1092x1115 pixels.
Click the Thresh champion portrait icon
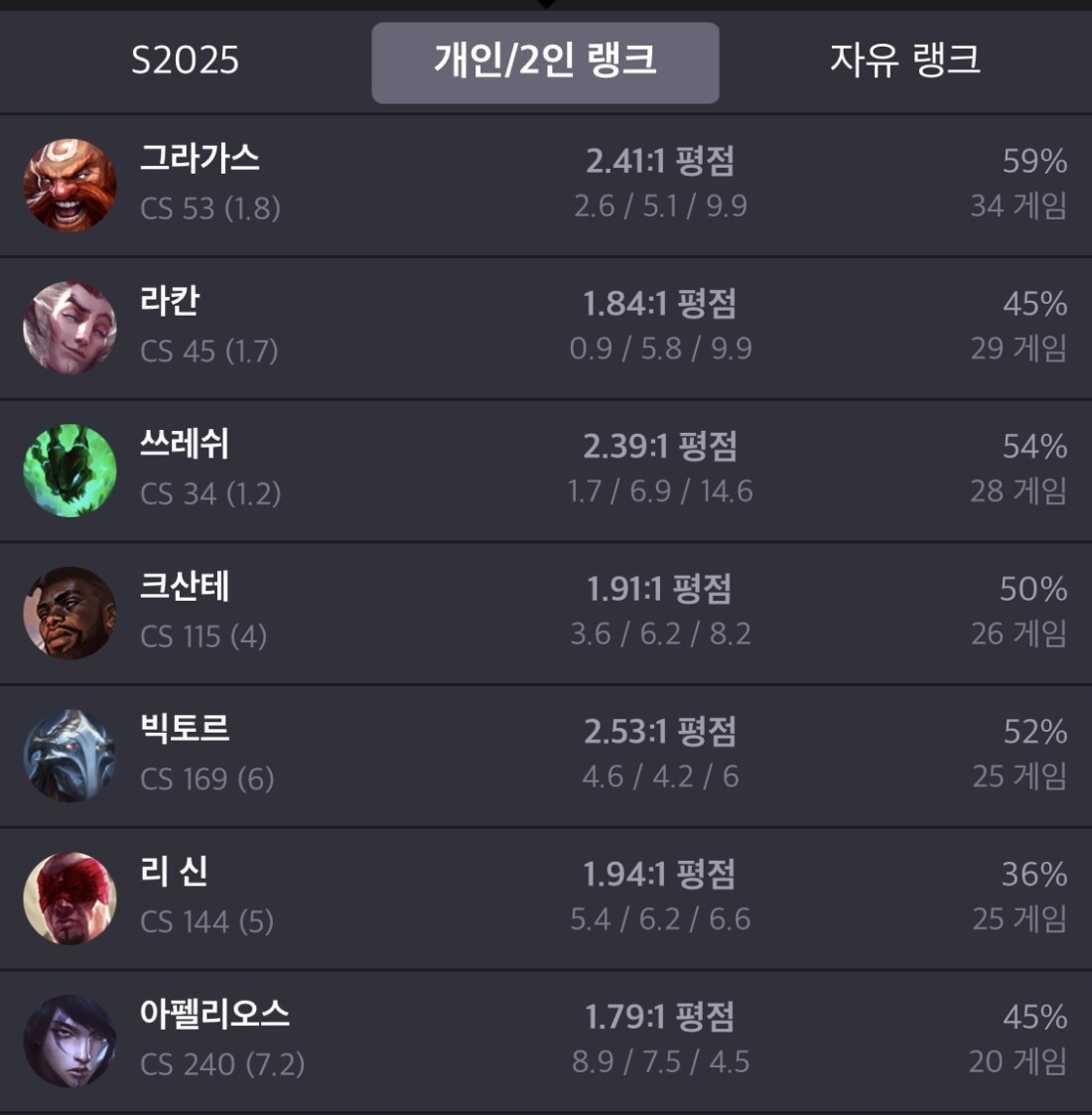(69, 471)
